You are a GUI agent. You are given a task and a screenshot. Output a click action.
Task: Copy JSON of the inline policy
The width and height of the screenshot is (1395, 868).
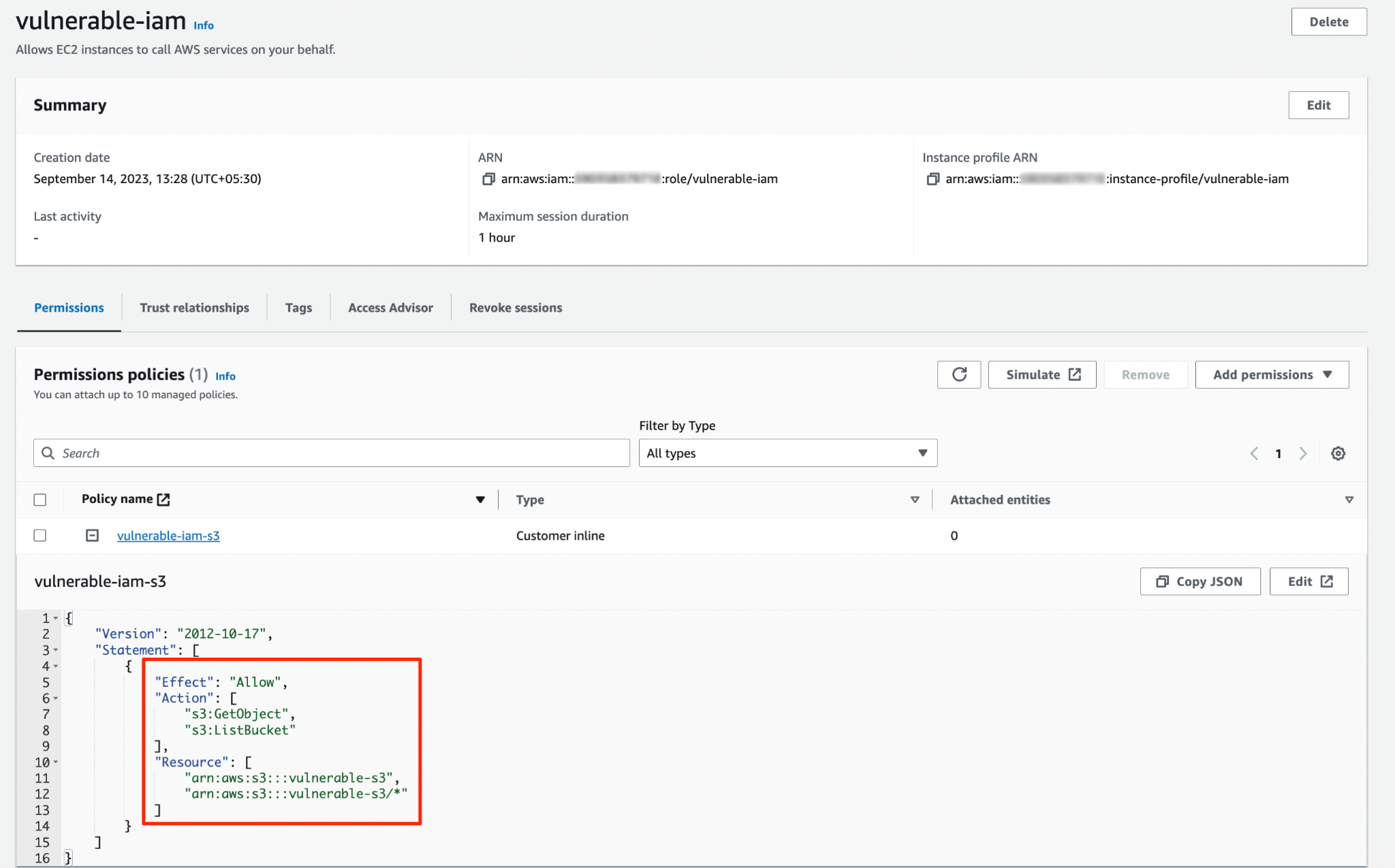pos(1200,581)
